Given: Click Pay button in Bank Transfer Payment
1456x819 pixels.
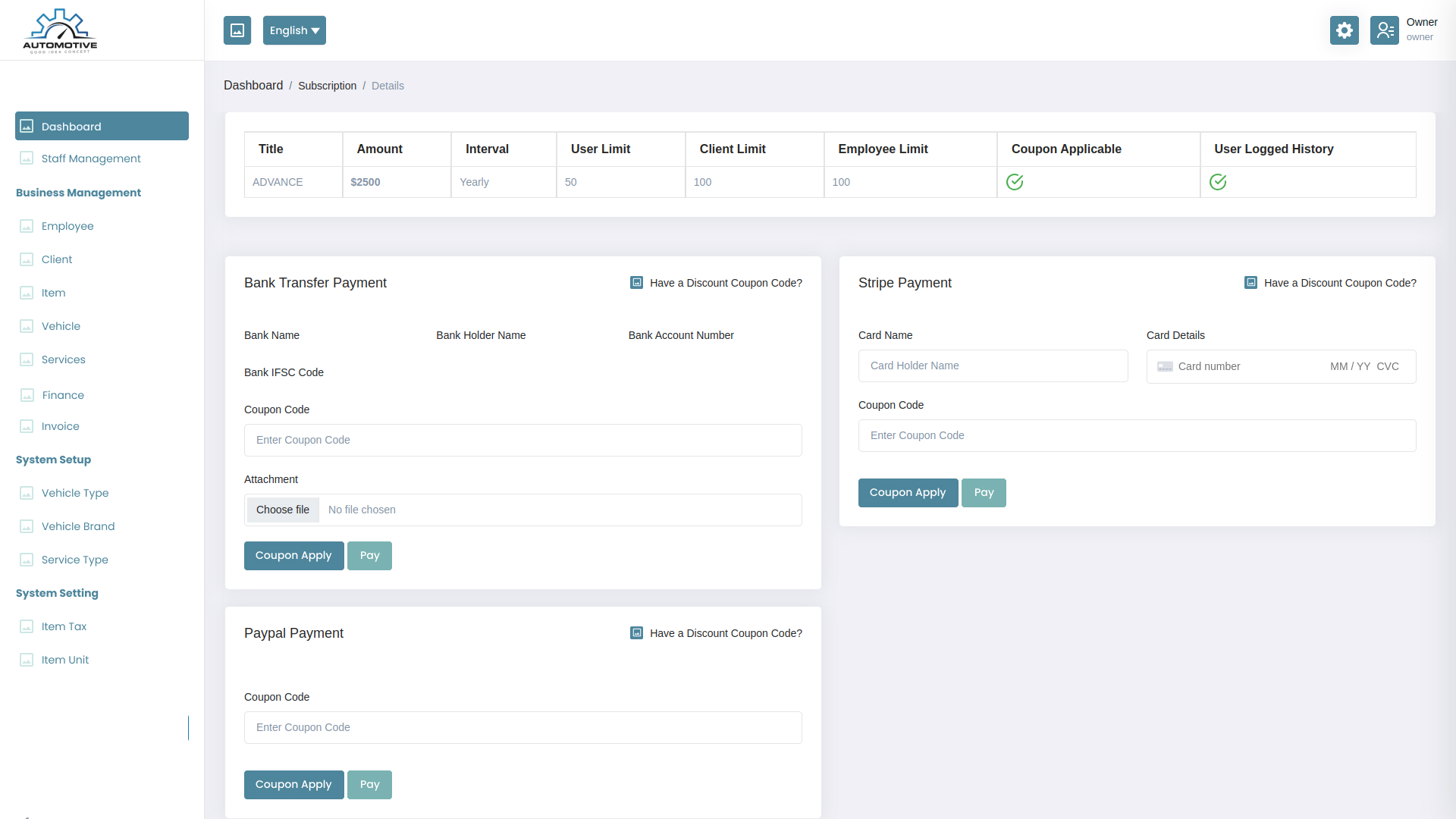Looking at the screenshot, I should click(x=369, y=556).
